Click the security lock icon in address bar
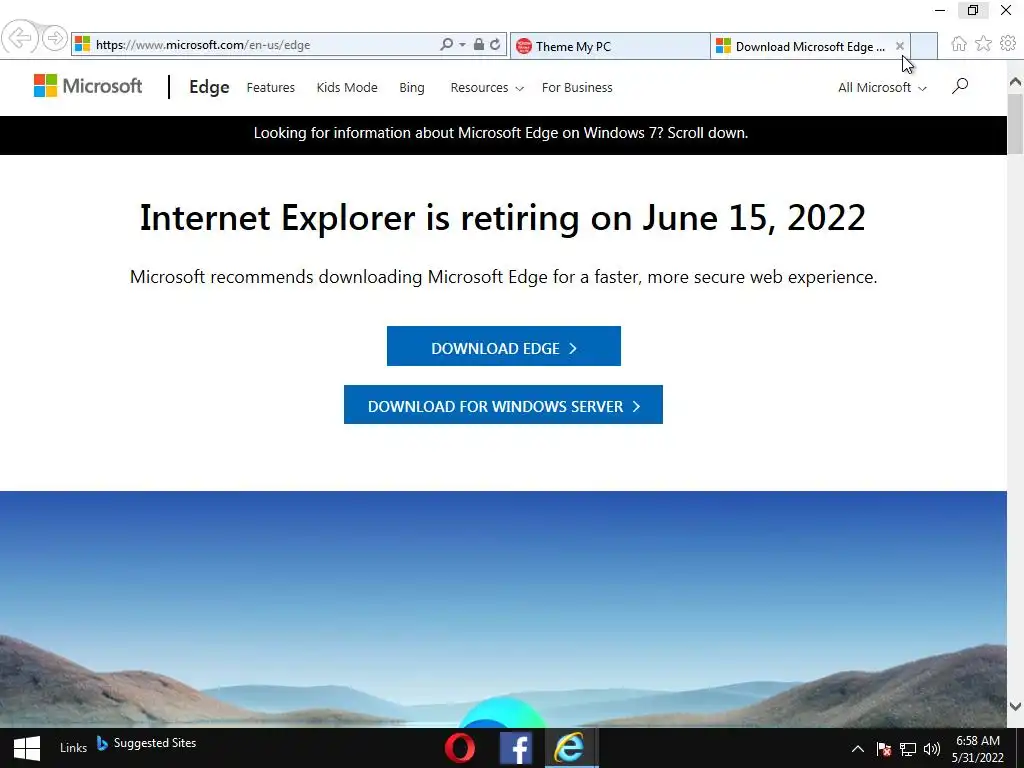This screenshot has height=768, width=1024. [x=479, y=44]
